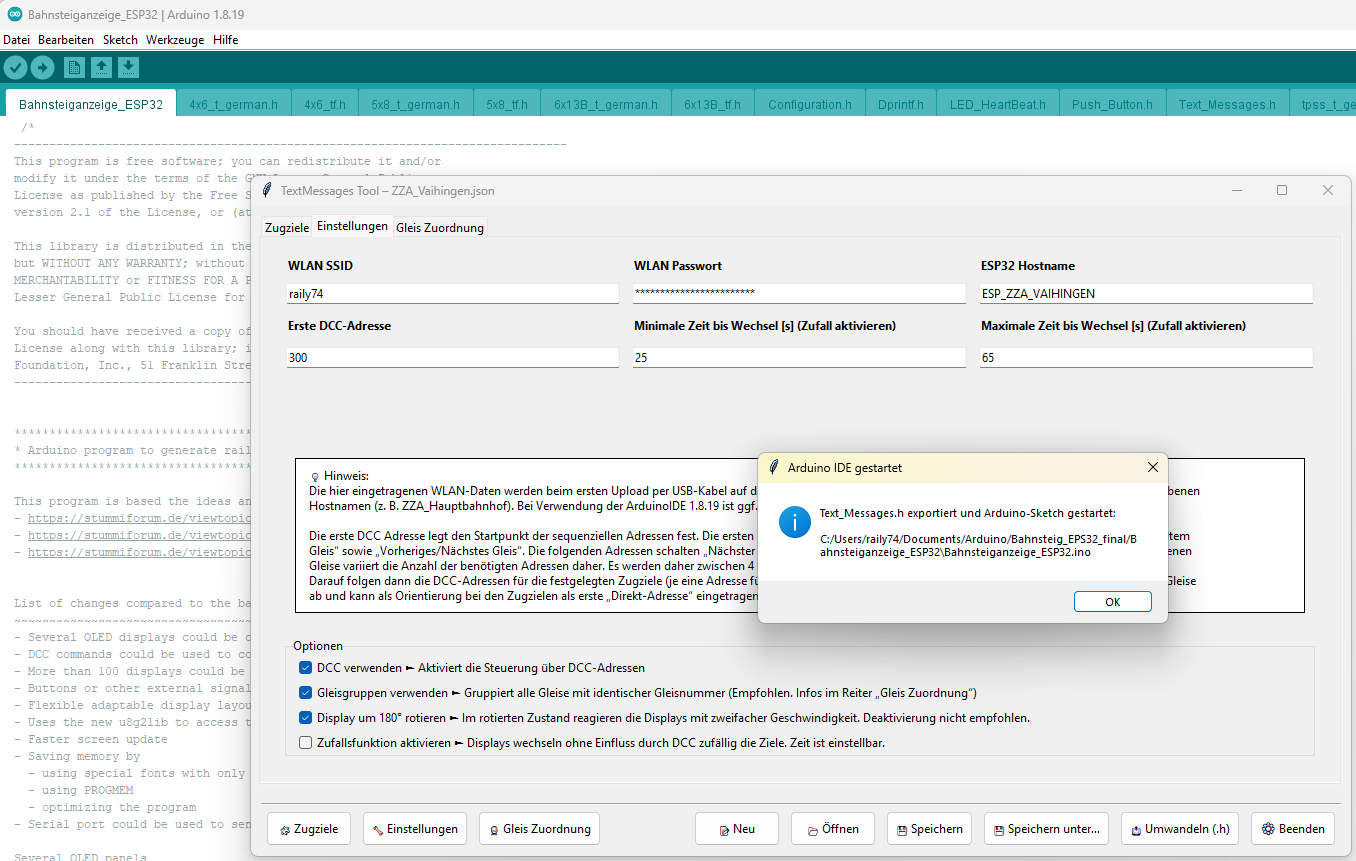Create a new sketch via toolbar icon

pyautogui.click(x=74, y=67)
